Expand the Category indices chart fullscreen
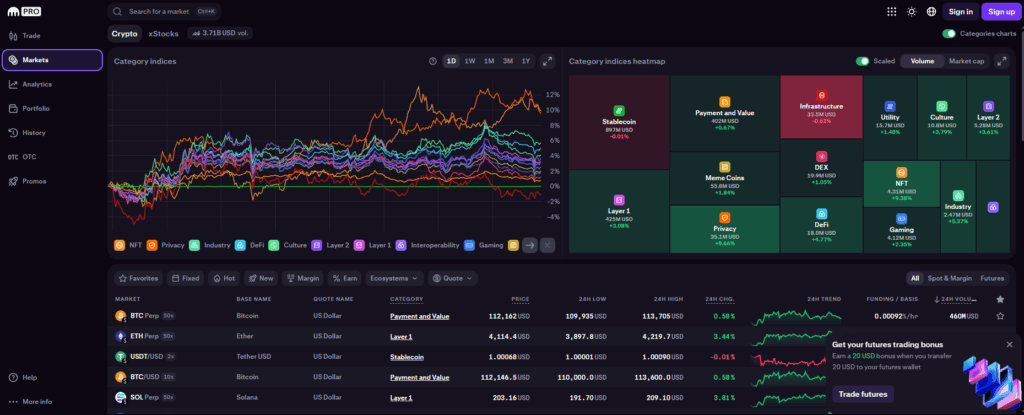This screenshot has width=1024, height=415. point(547,61)
